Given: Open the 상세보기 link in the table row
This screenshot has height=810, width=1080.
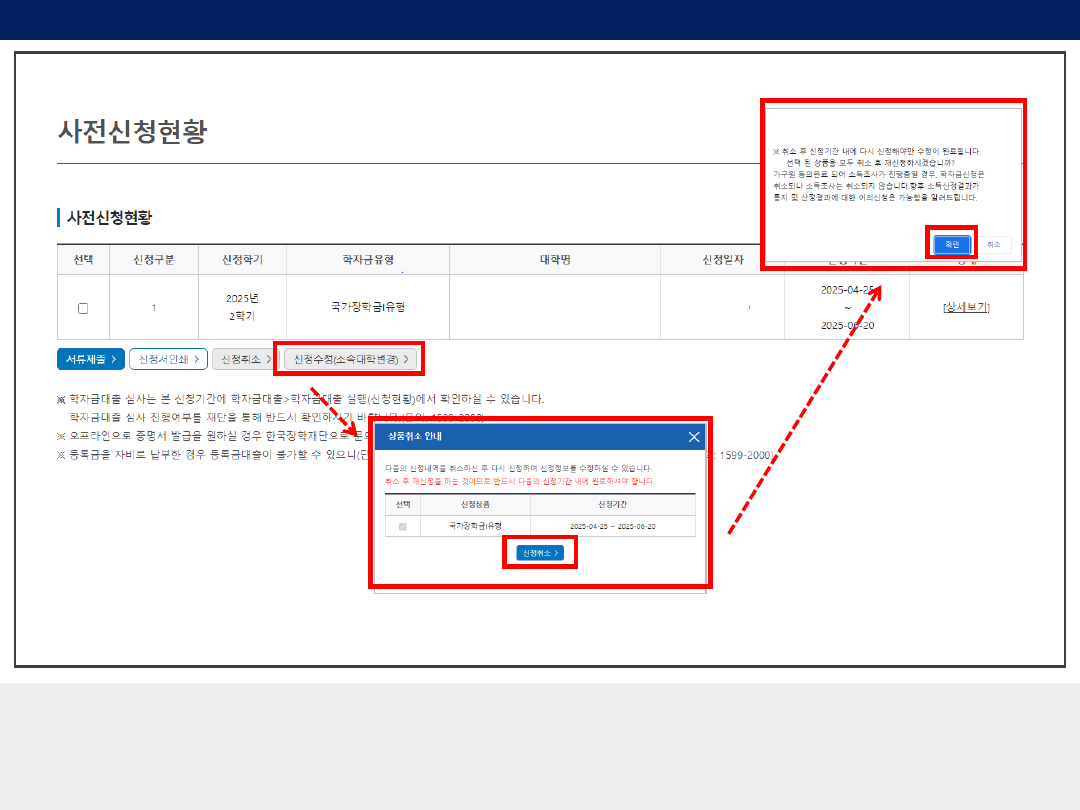Looking at the screenshot, I should click(966, 307).
